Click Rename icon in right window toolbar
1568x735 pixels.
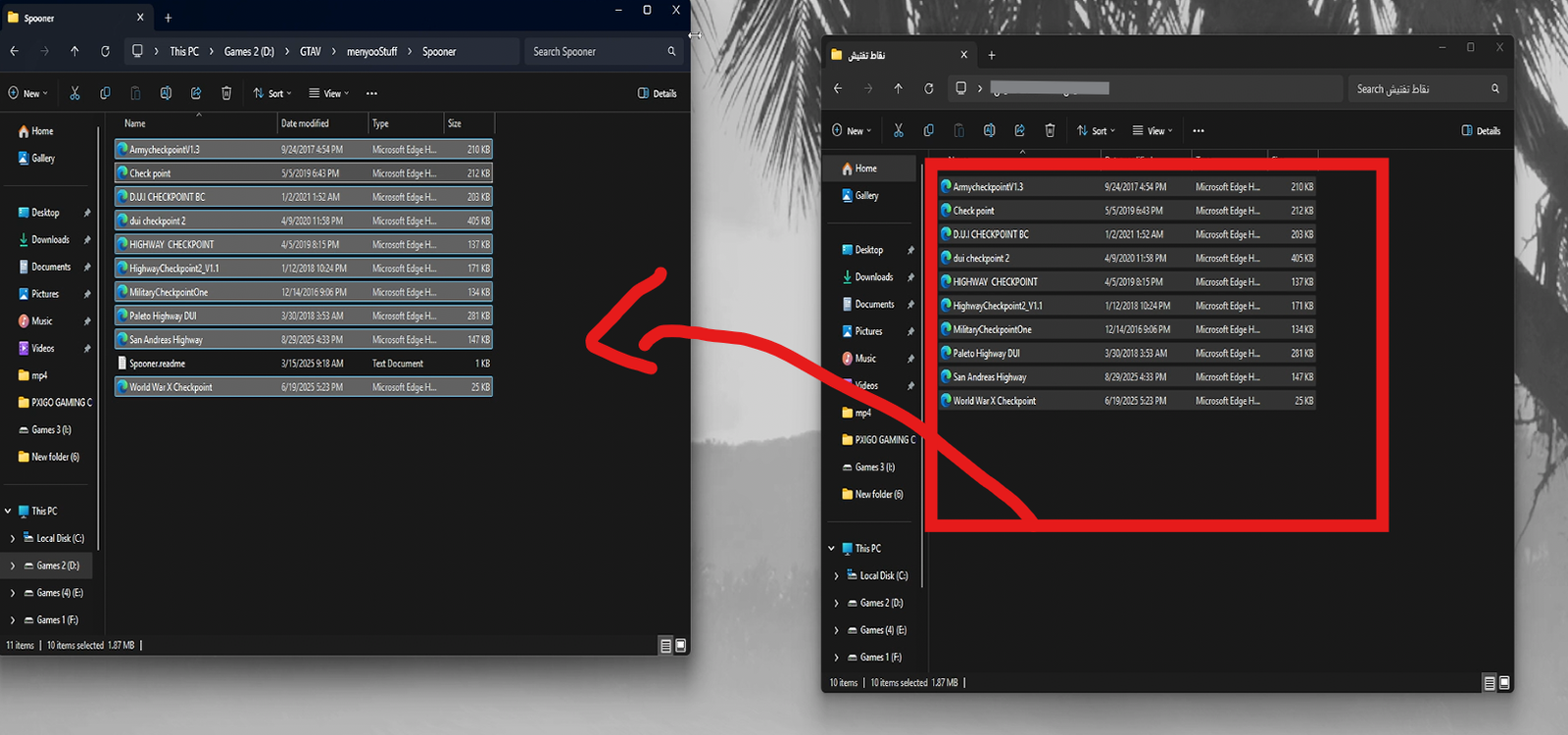[989, 130]
